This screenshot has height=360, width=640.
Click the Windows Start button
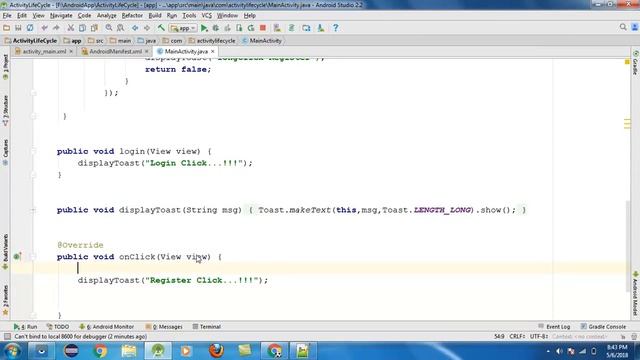[12, 351]
